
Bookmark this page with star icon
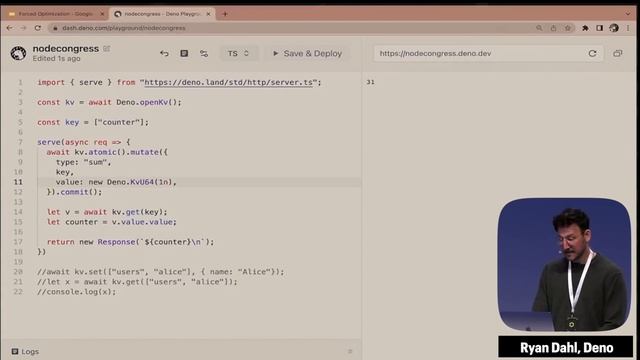tap(567, 28)
